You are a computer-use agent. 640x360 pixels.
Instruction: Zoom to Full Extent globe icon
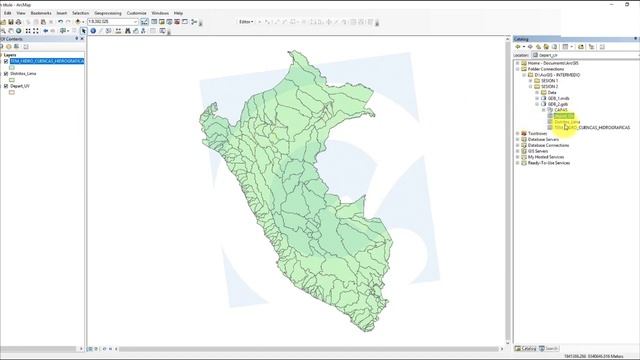(18, 31)
